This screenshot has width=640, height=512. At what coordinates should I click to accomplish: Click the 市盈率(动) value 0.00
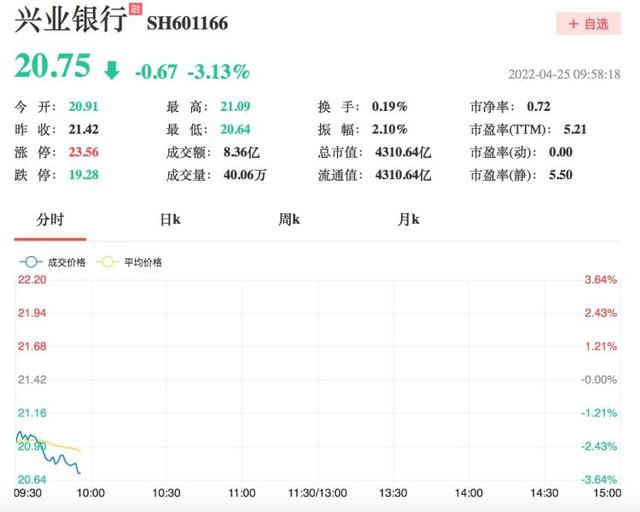pos(560,152)
